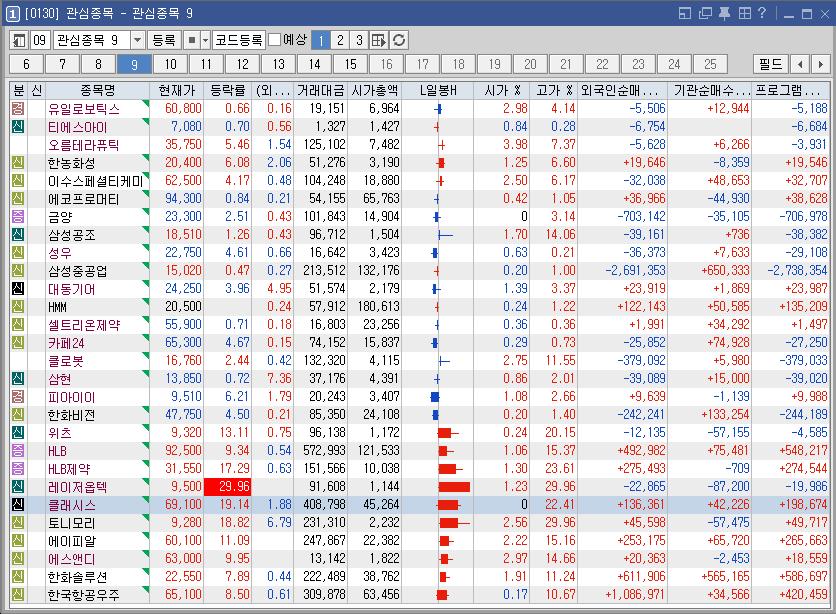
Task: Click the black 신 badge beside 대동기어
Action: click(18, 289)
